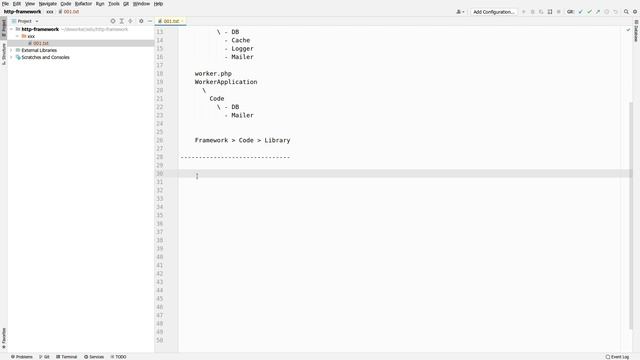640x360 pixels.
Task: Click Expand All icon in Project panel
Action: pyautogui.click(x=122, y=21)
